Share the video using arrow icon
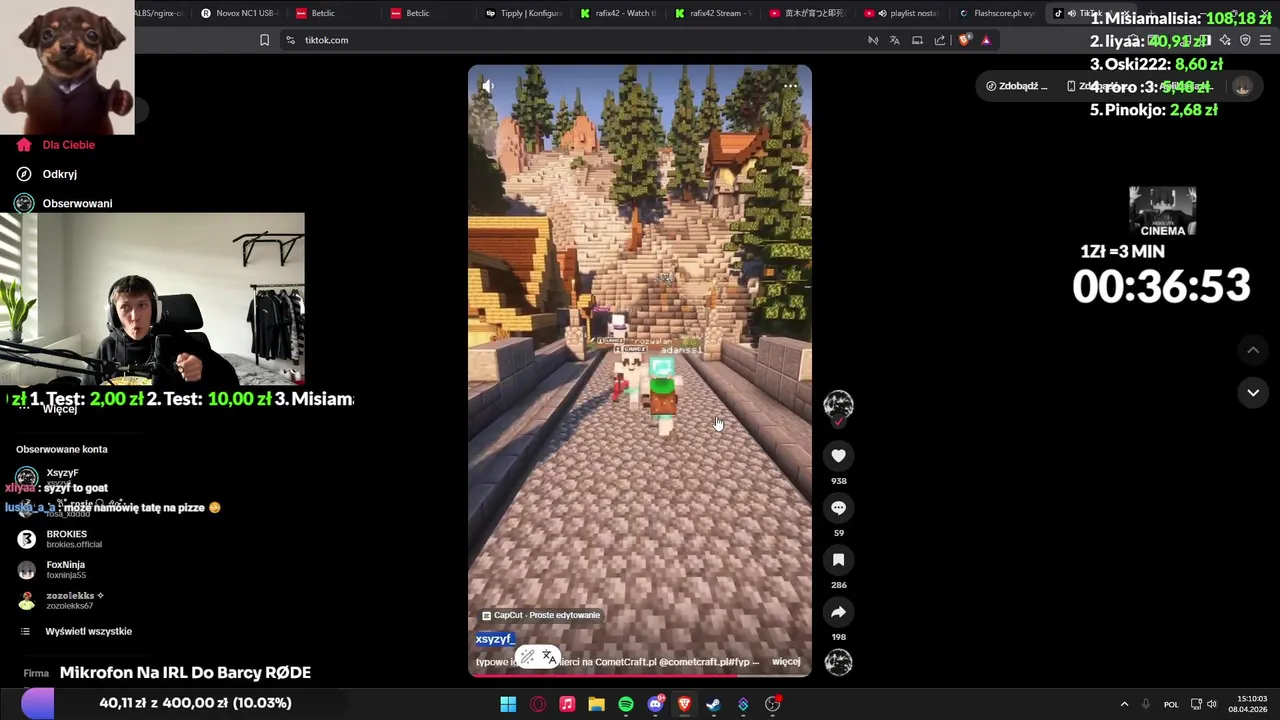 838,612
